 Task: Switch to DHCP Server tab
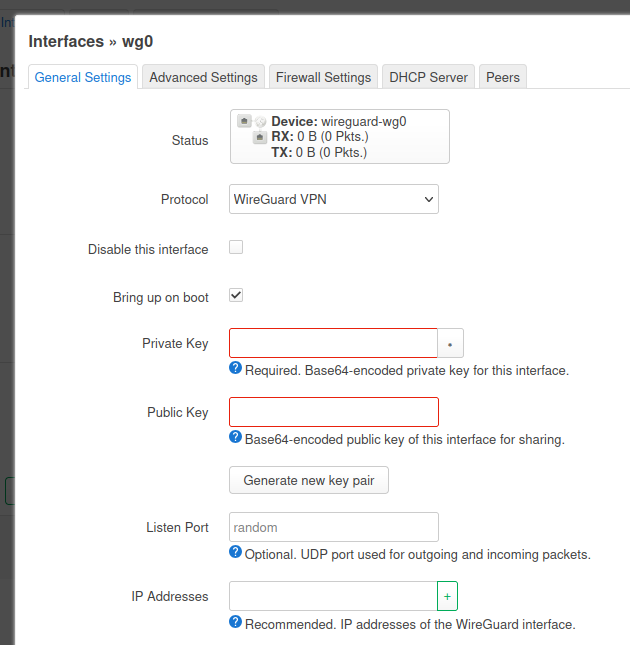pyautogui.click(x=428, y=77)
